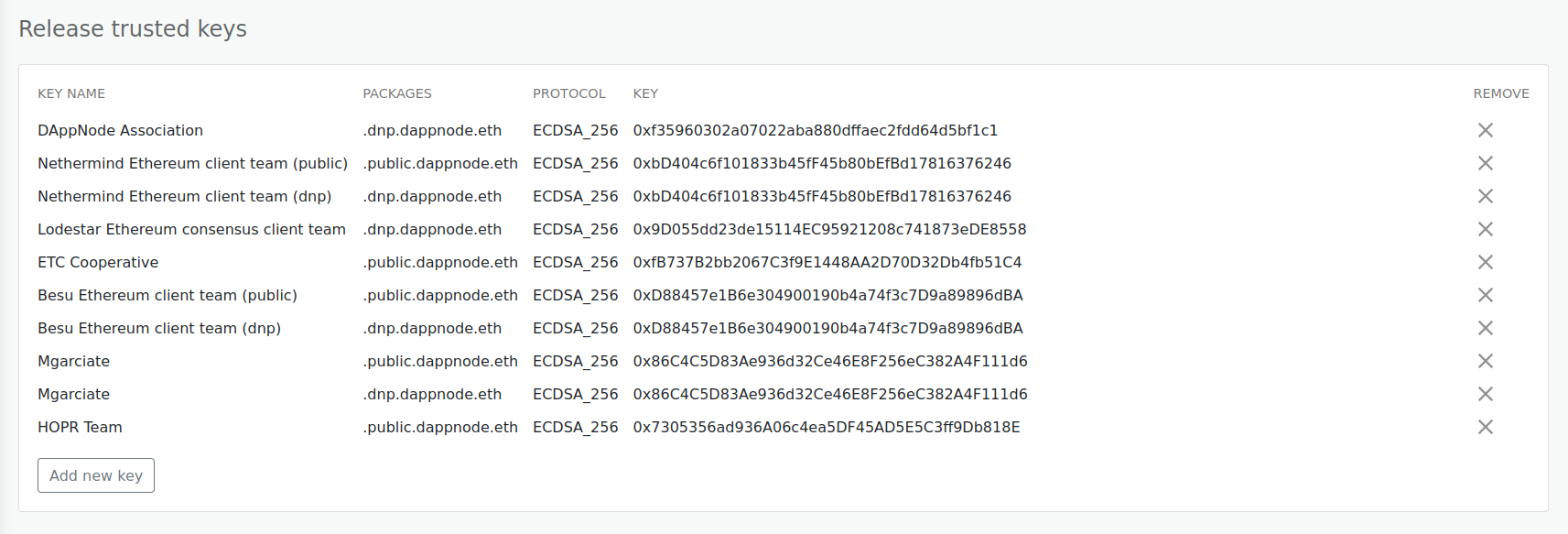The image size is (1568, 534).
Task: Click the Add new key button
Action: point(95,475)
